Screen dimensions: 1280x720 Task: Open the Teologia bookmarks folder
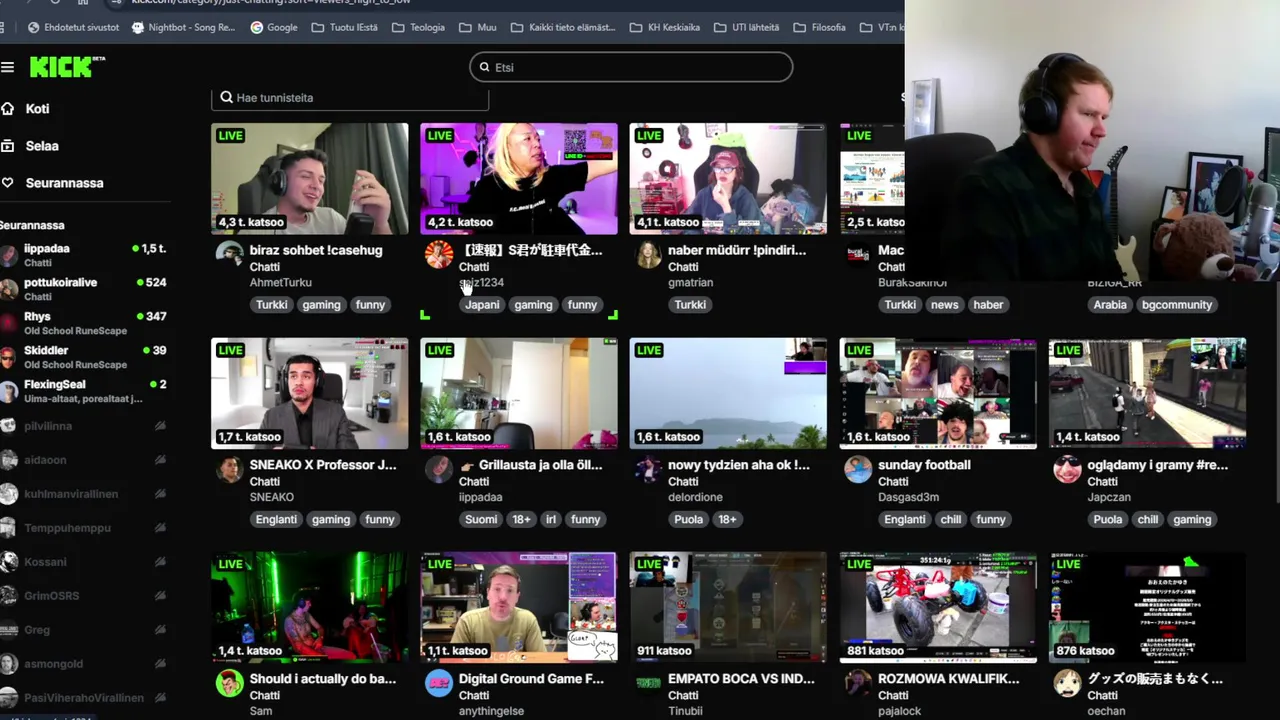[418, 27]
